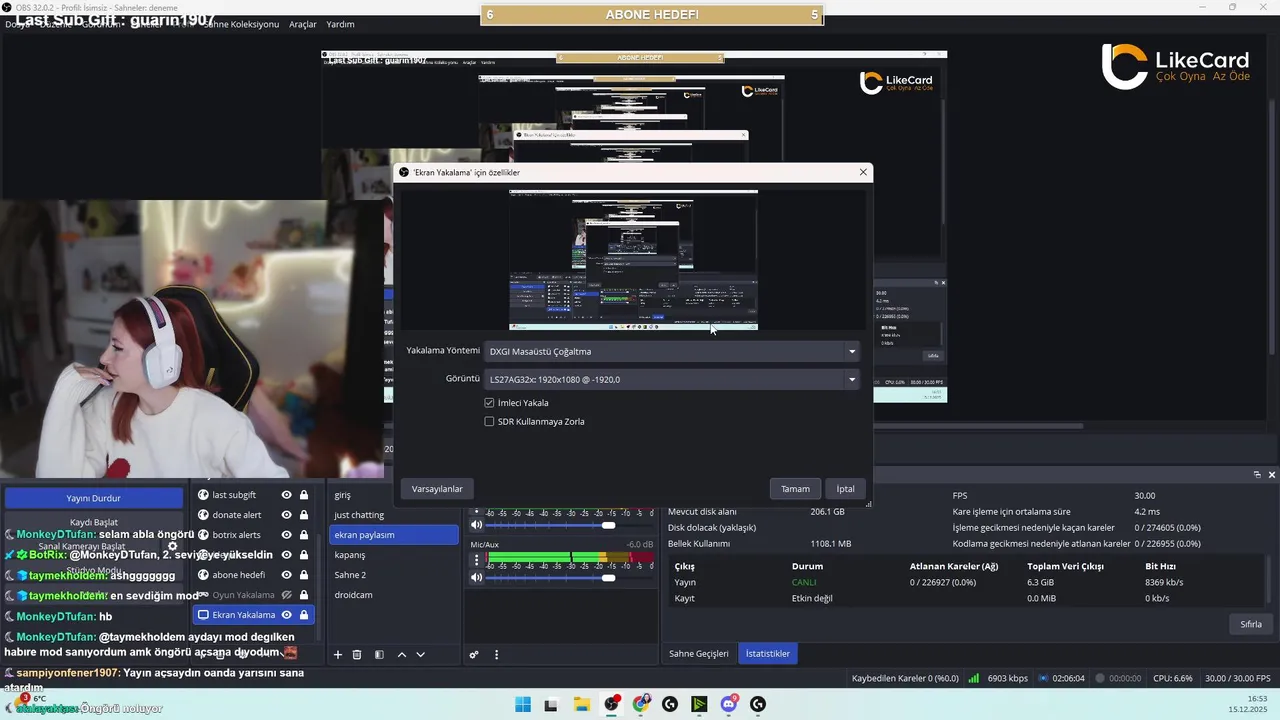The width and height of the screenshot is (1280, 720).
Task: Show the Oyun Yakalama source with eye icon
Action: pos(287,595)
